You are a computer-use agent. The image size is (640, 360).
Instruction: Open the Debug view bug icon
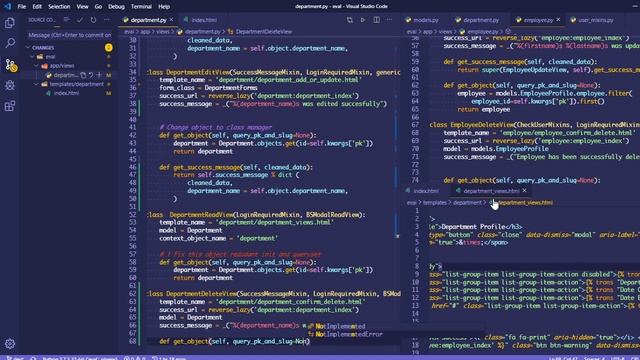tap(10, 85)
